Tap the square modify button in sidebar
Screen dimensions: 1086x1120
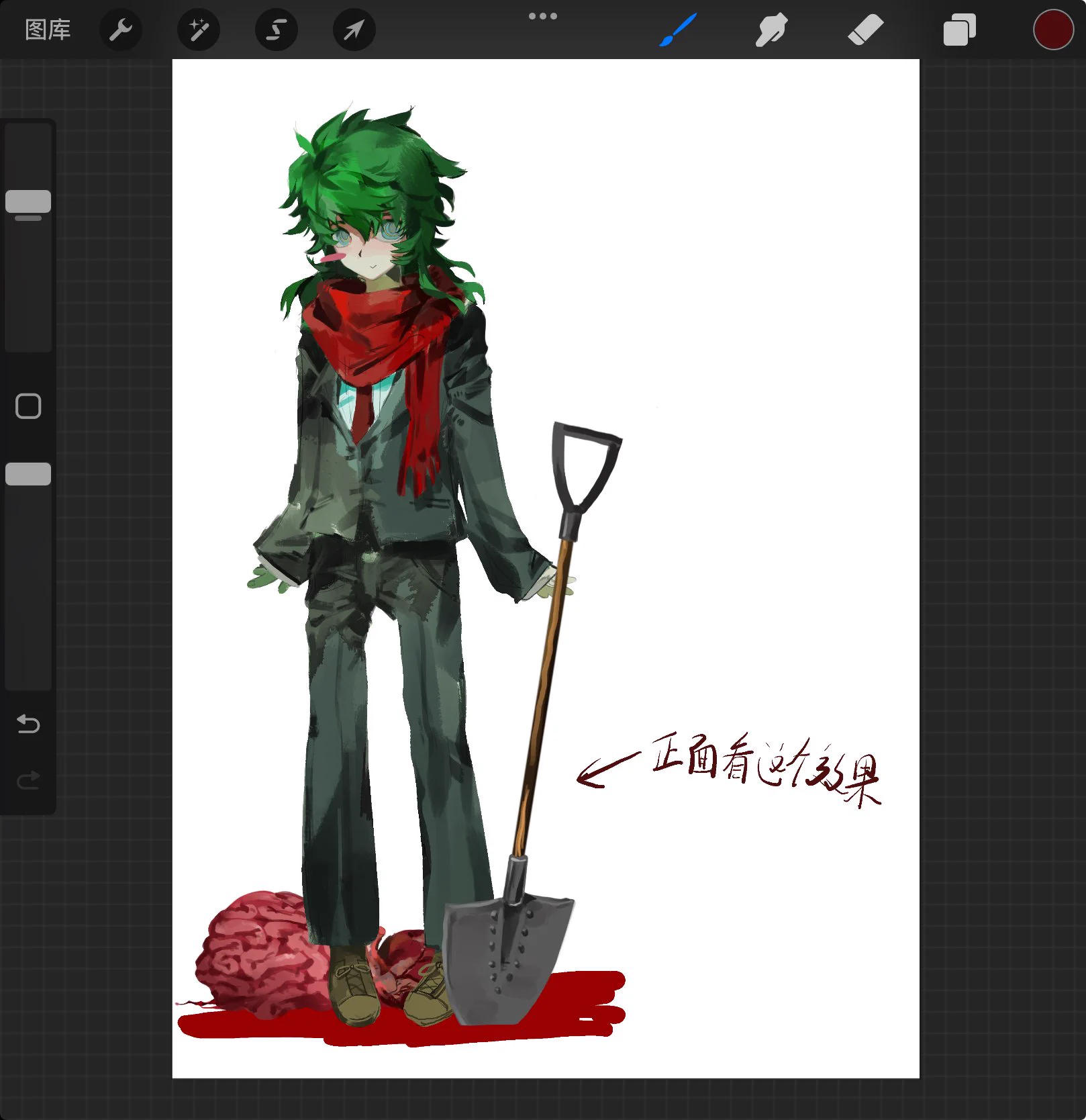coord(28,406)
